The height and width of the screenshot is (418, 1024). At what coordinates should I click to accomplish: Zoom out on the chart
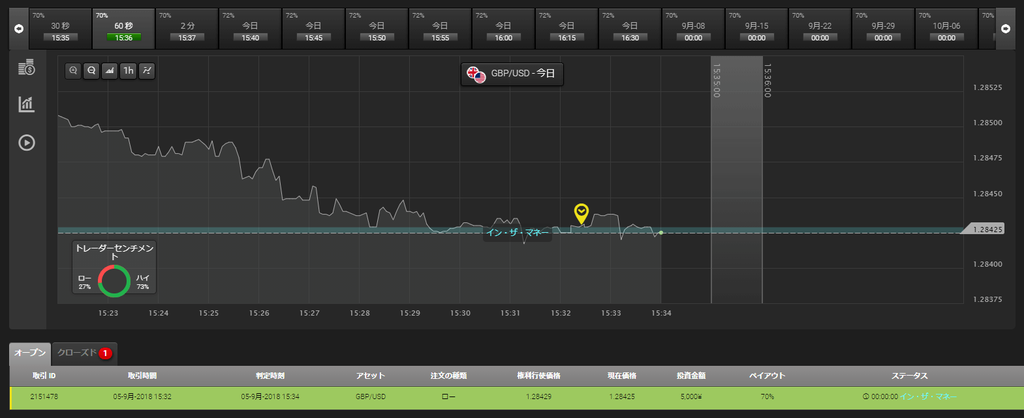[91, 71]
